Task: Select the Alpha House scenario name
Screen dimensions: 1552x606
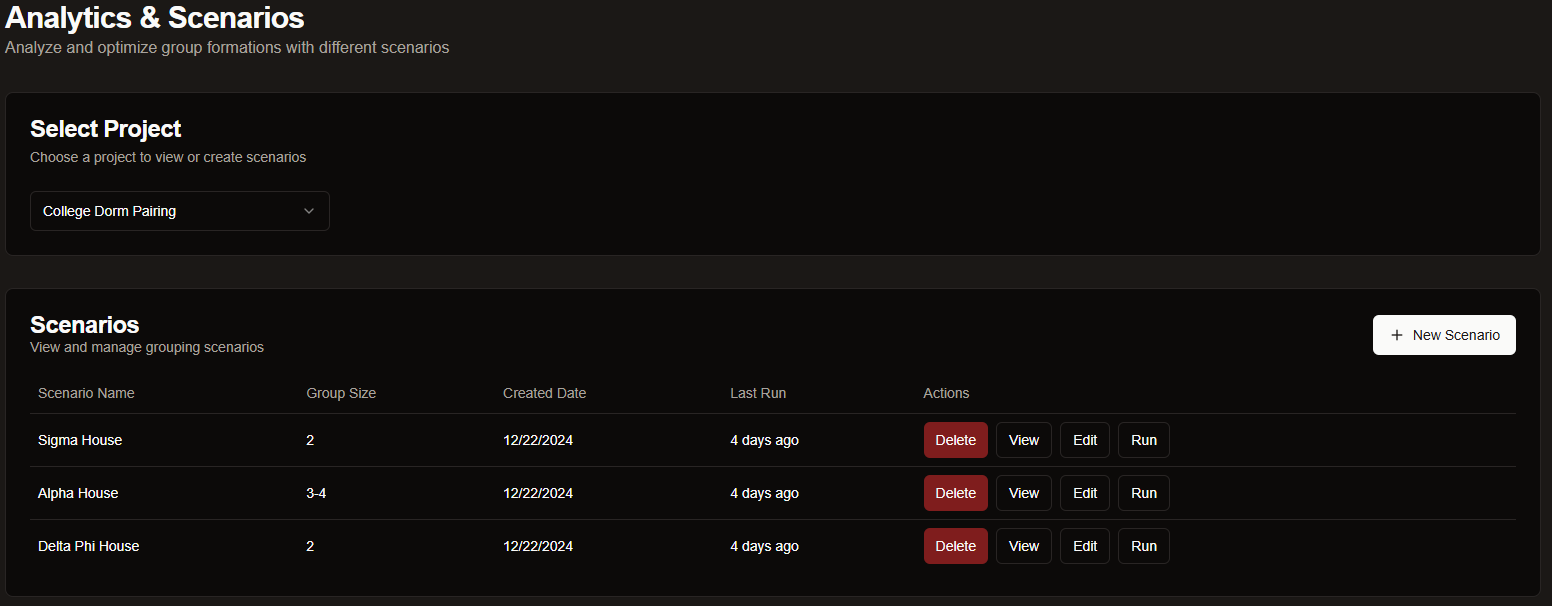Action: pyautogui.click(x=78, y=492)
